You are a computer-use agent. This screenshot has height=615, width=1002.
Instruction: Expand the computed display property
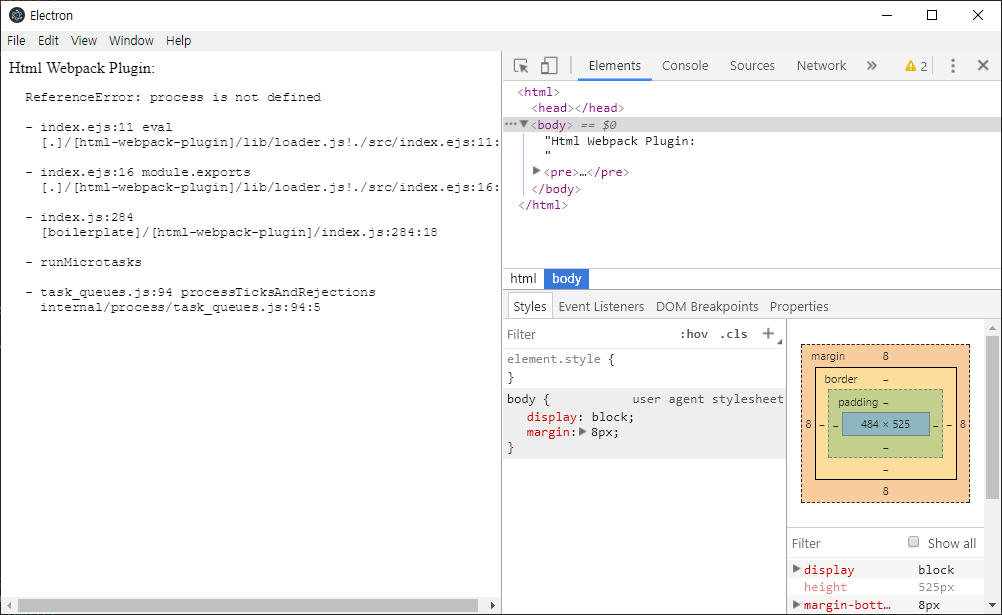796,568
